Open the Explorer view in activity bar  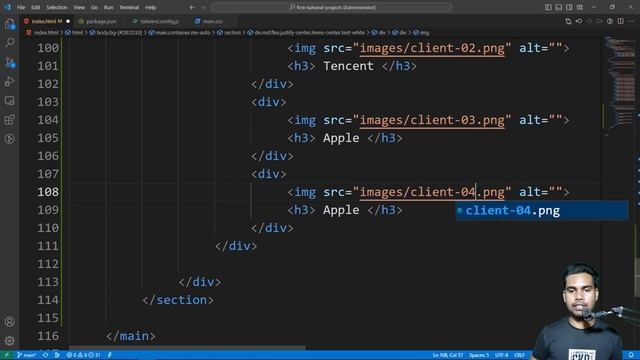click(9, 24)
